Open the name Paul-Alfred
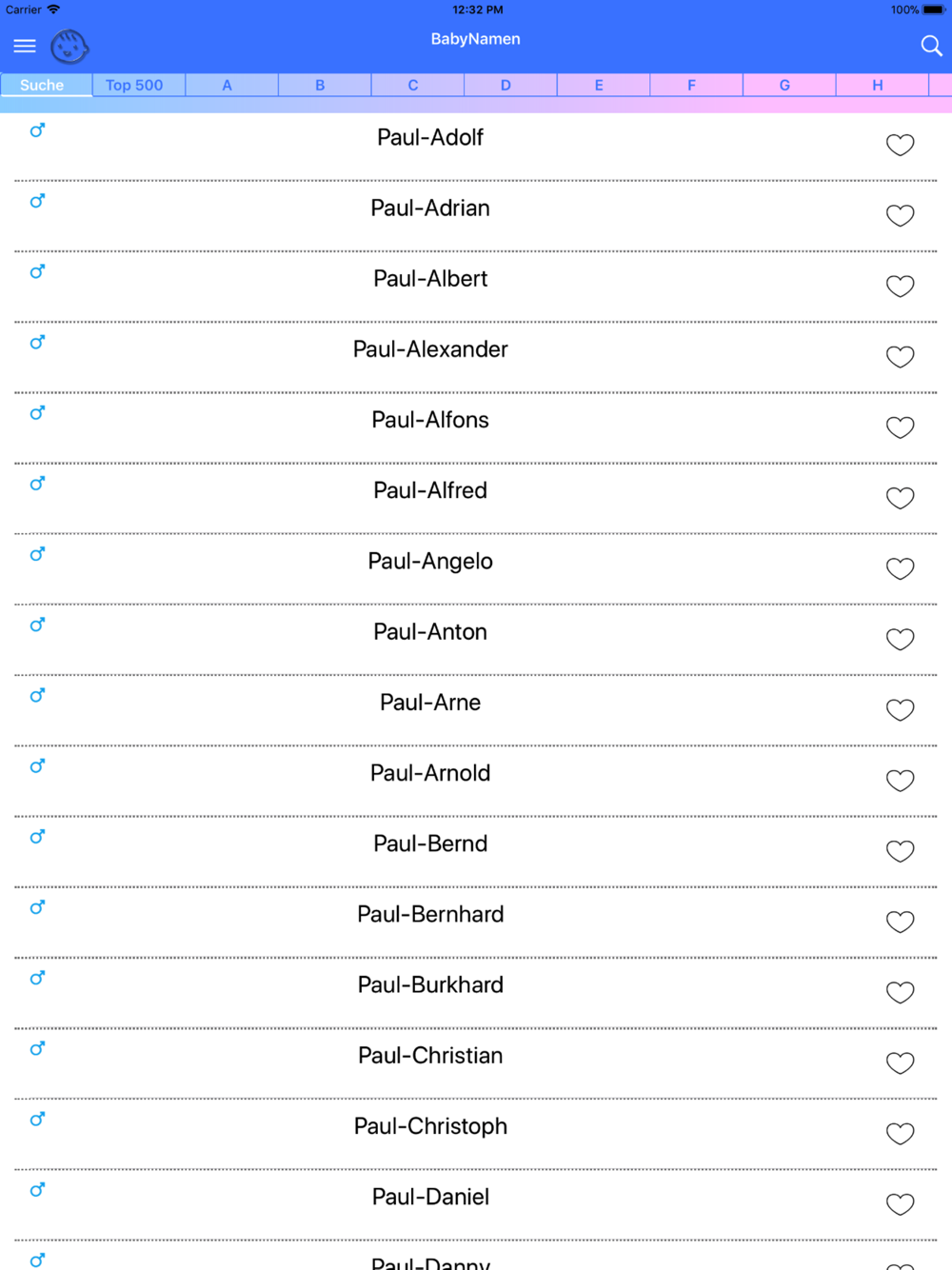This screenshot has width=952, height=1270. tap(430, 490)
